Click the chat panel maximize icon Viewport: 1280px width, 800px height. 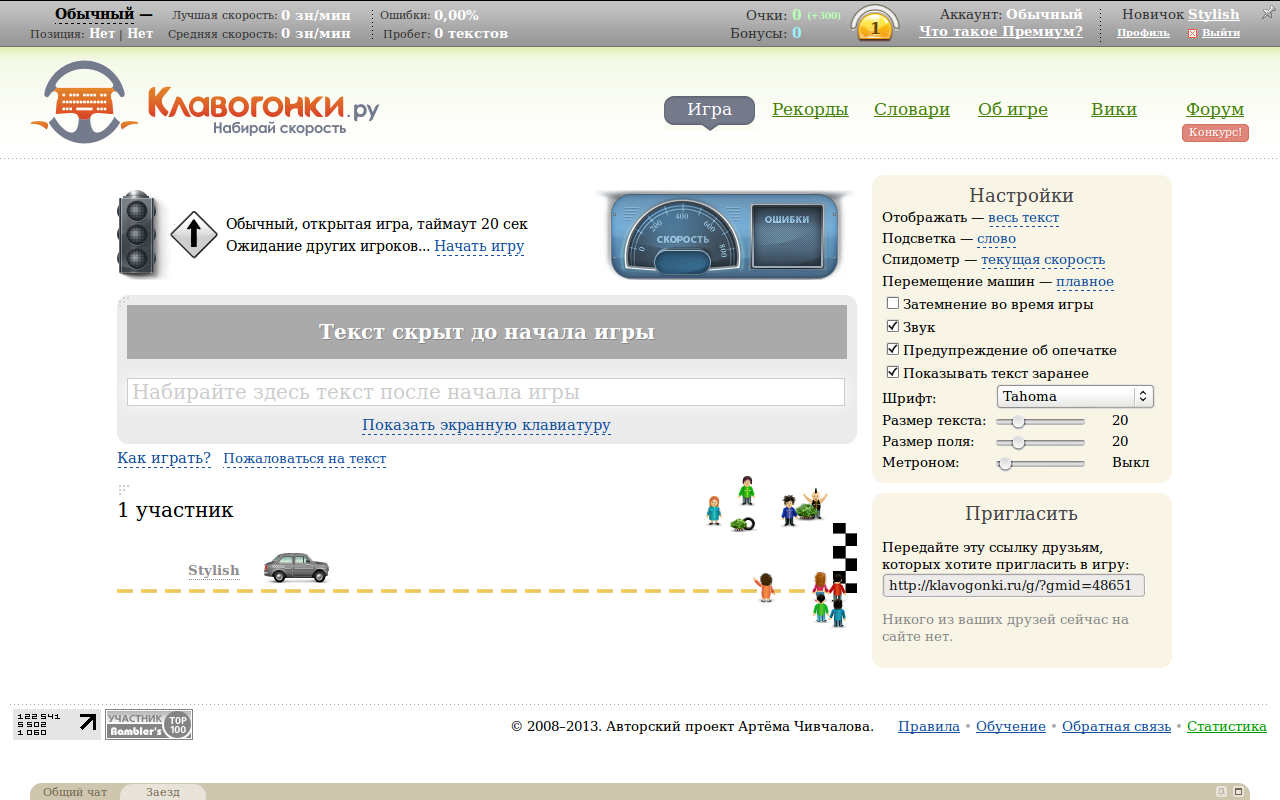click(x=1238, y=791)
